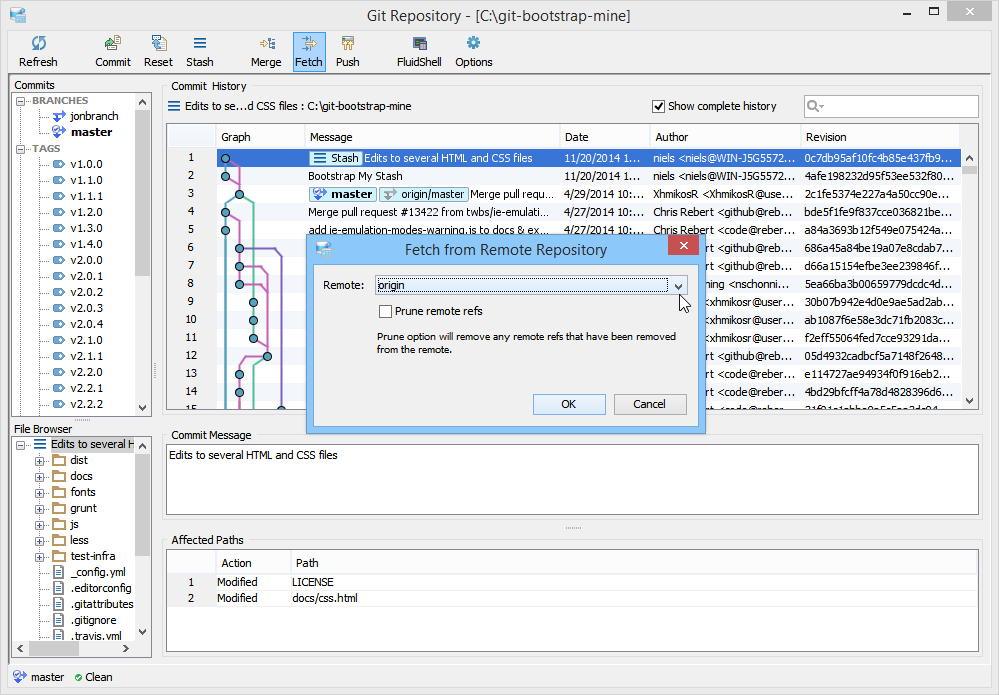Select the v2.0.0 tag
Viewport: 999px width, 695px height.
tap(86, 260)
